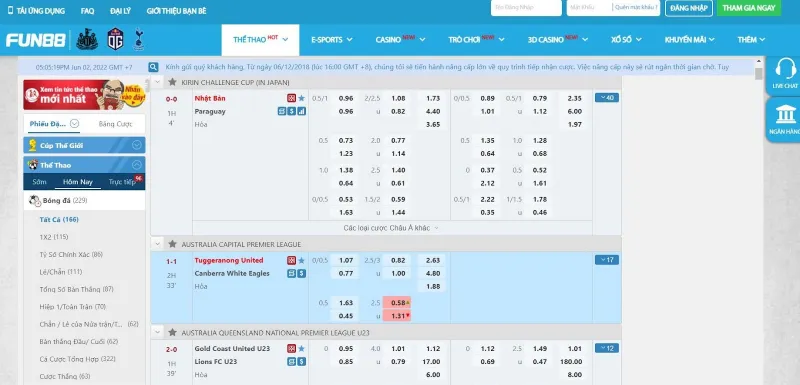The image size is (800, 385).
Task: Open the Live Chat headset icon
Action: click(x=785, y=69)
